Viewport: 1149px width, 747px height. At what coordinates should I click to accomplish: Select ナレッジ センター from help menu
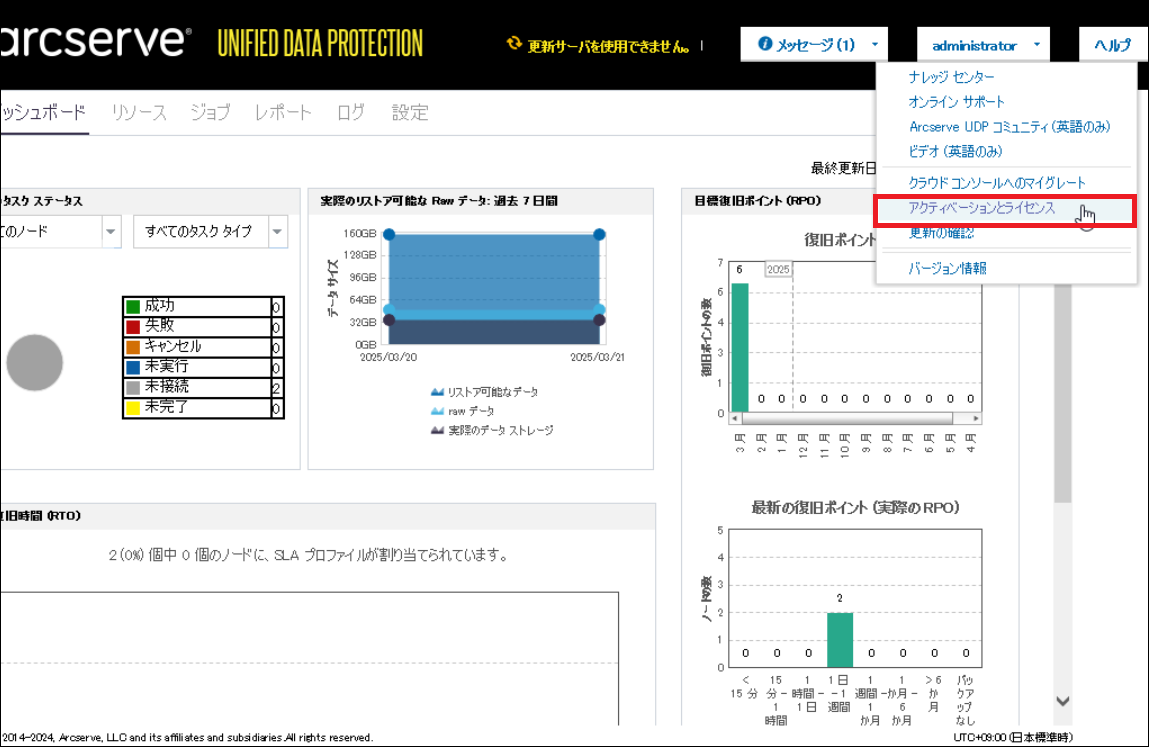point(951,77)
